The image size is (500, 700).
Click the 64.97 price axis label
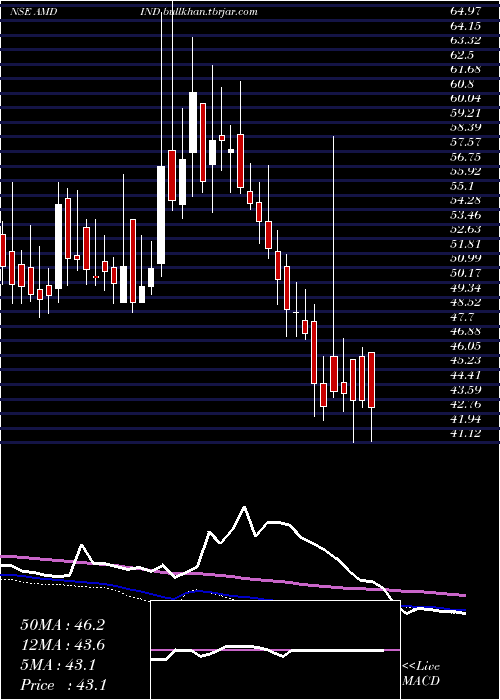tap(466, 12)
